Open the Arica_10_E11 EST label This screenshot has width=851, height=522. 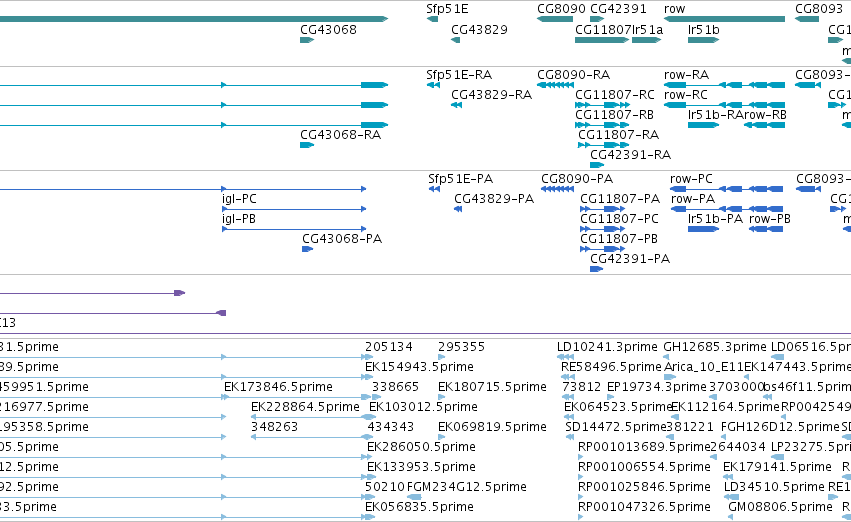(703, 367)
